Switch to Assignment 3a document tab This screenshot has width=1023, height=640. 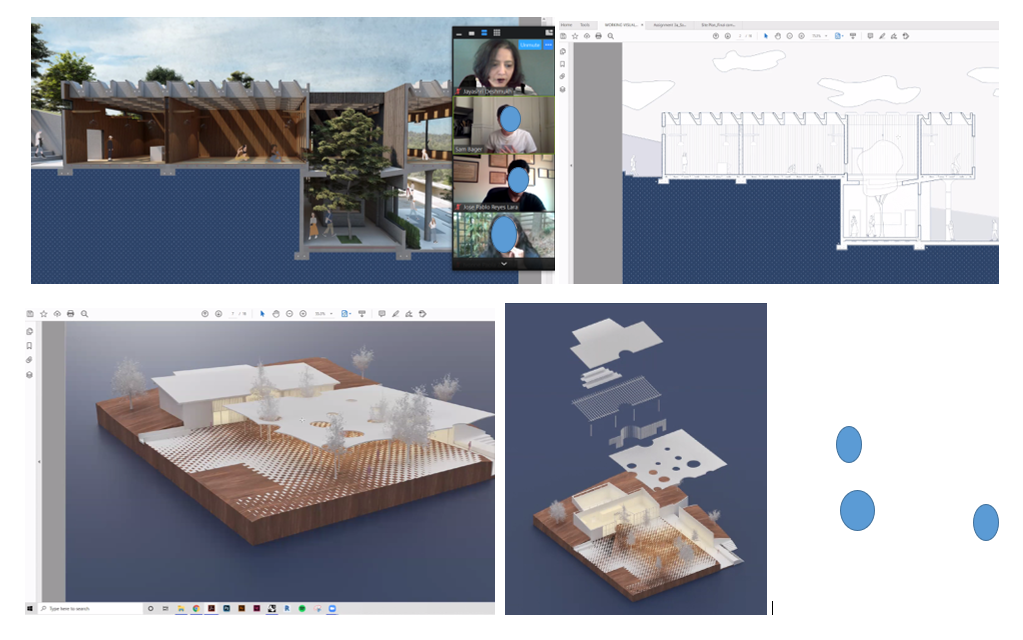[x=669, y=25]
